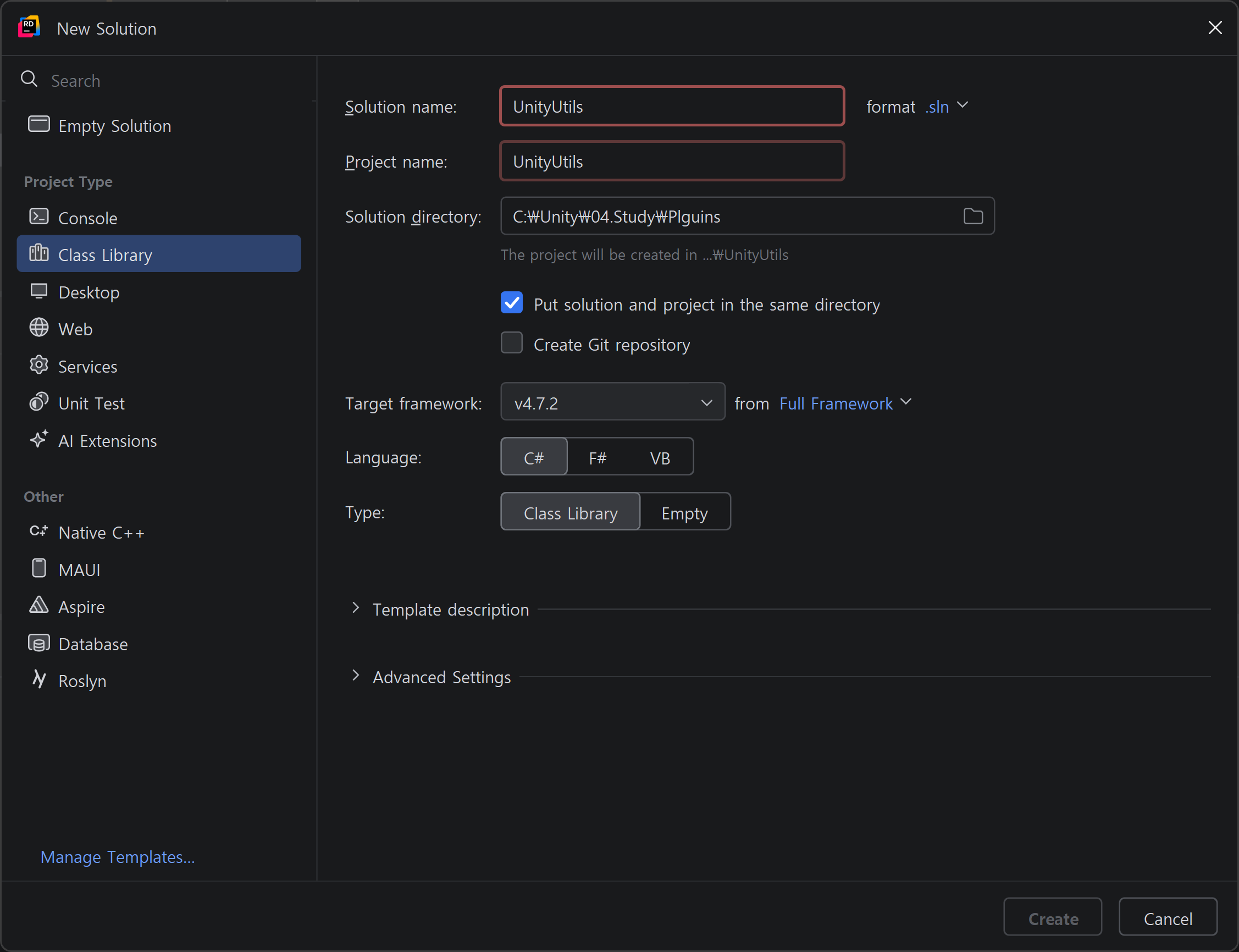Open the Full Framework source dropdown
Viewport: 1239px width, 952px height.
click(845, 403)
